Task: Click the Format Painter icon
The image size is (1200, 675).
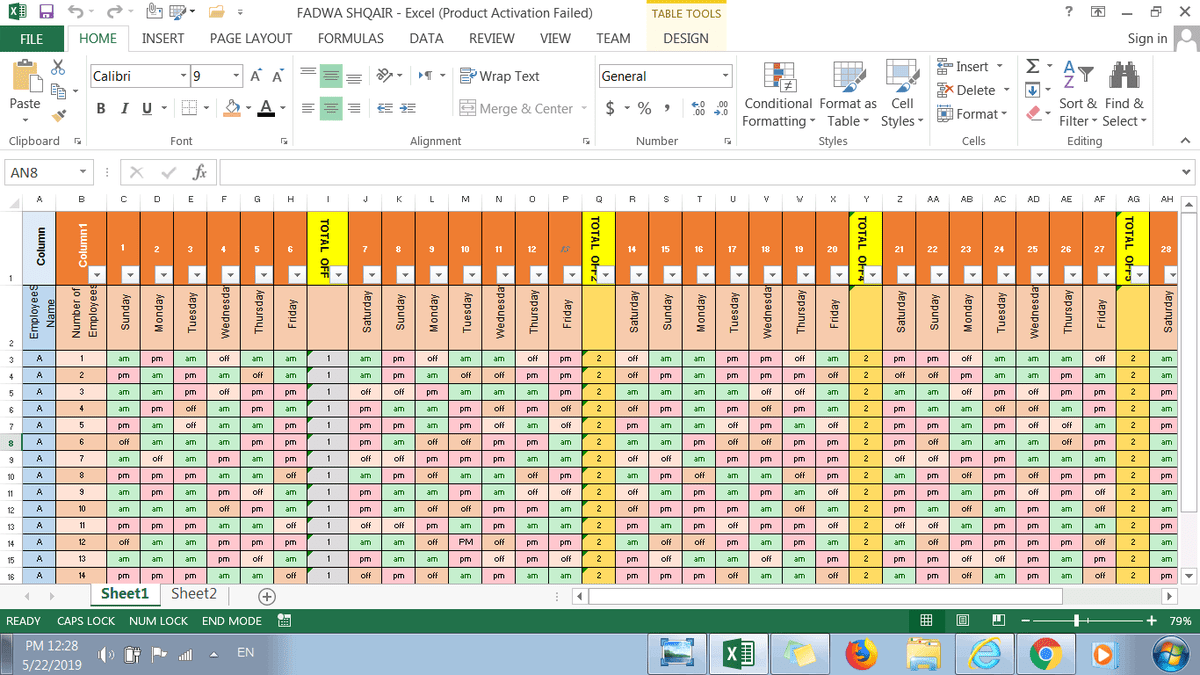Action: [x=59, y=115]
